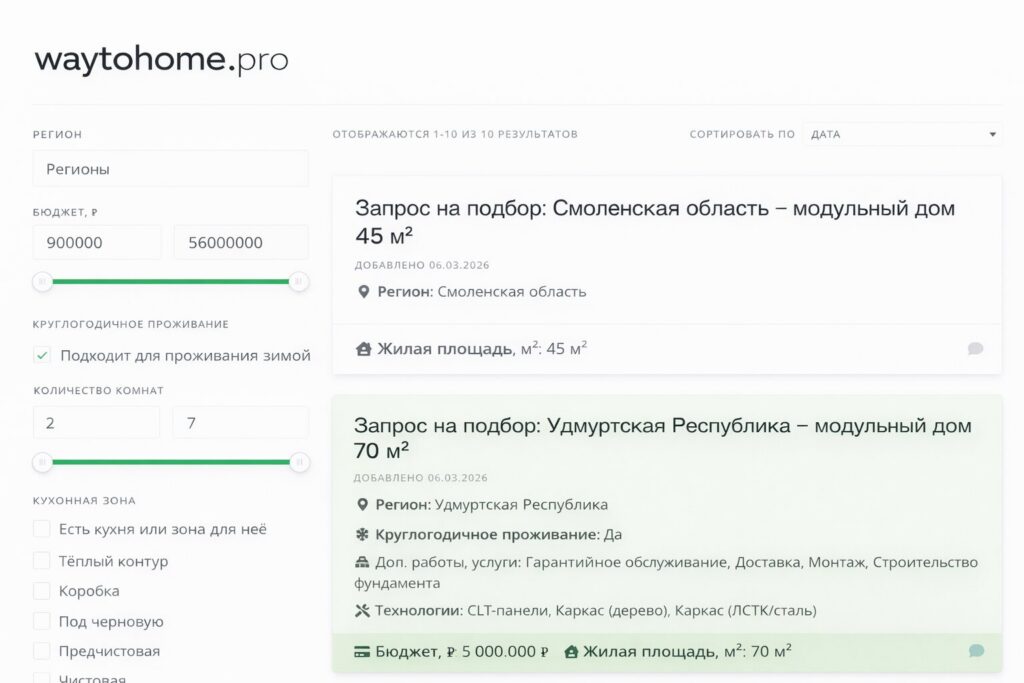Image resolution: width=1024 pixels, height=683 pixels.
Task: Open the Регионы region selector
Action: [x=170, y=169]
